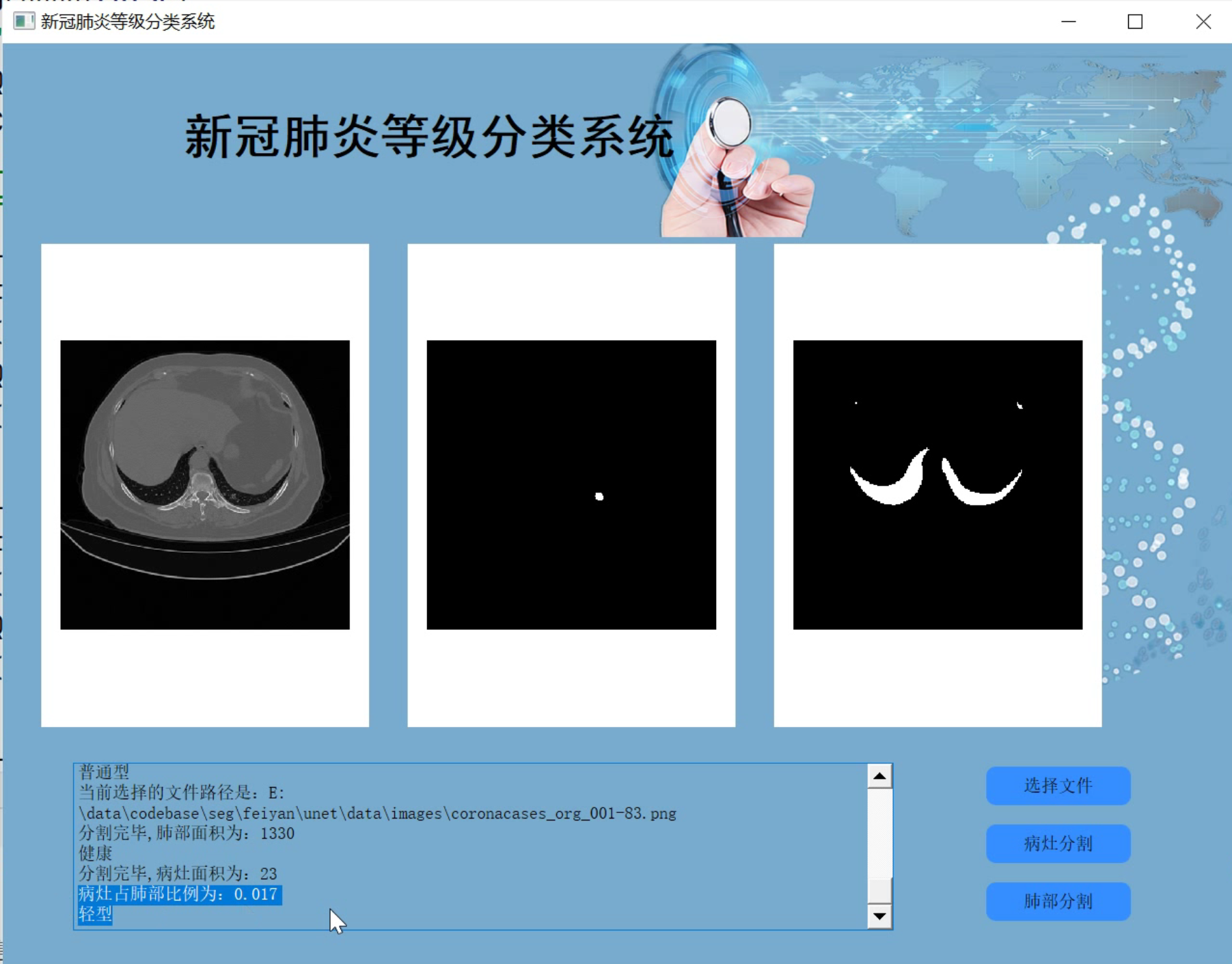1232x964 pixels.
Task: Click the 肺部分割 (Lung Segmentation) button
Action: click(1058, 900)
